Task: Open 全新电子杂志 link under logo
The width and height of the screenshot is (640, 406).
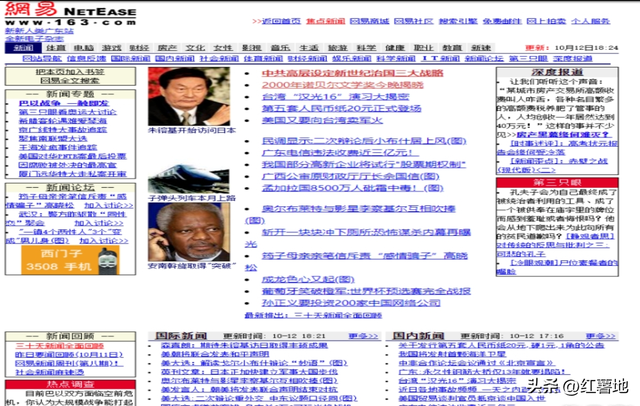Action: click(34, 39)
